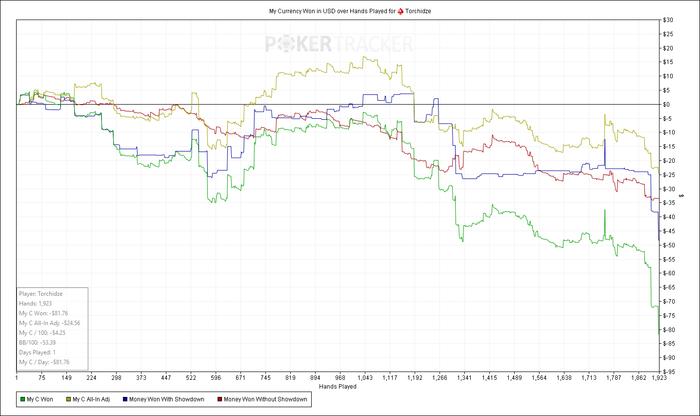
Task: Toggle the My C Won legend label
Action: 40,399
